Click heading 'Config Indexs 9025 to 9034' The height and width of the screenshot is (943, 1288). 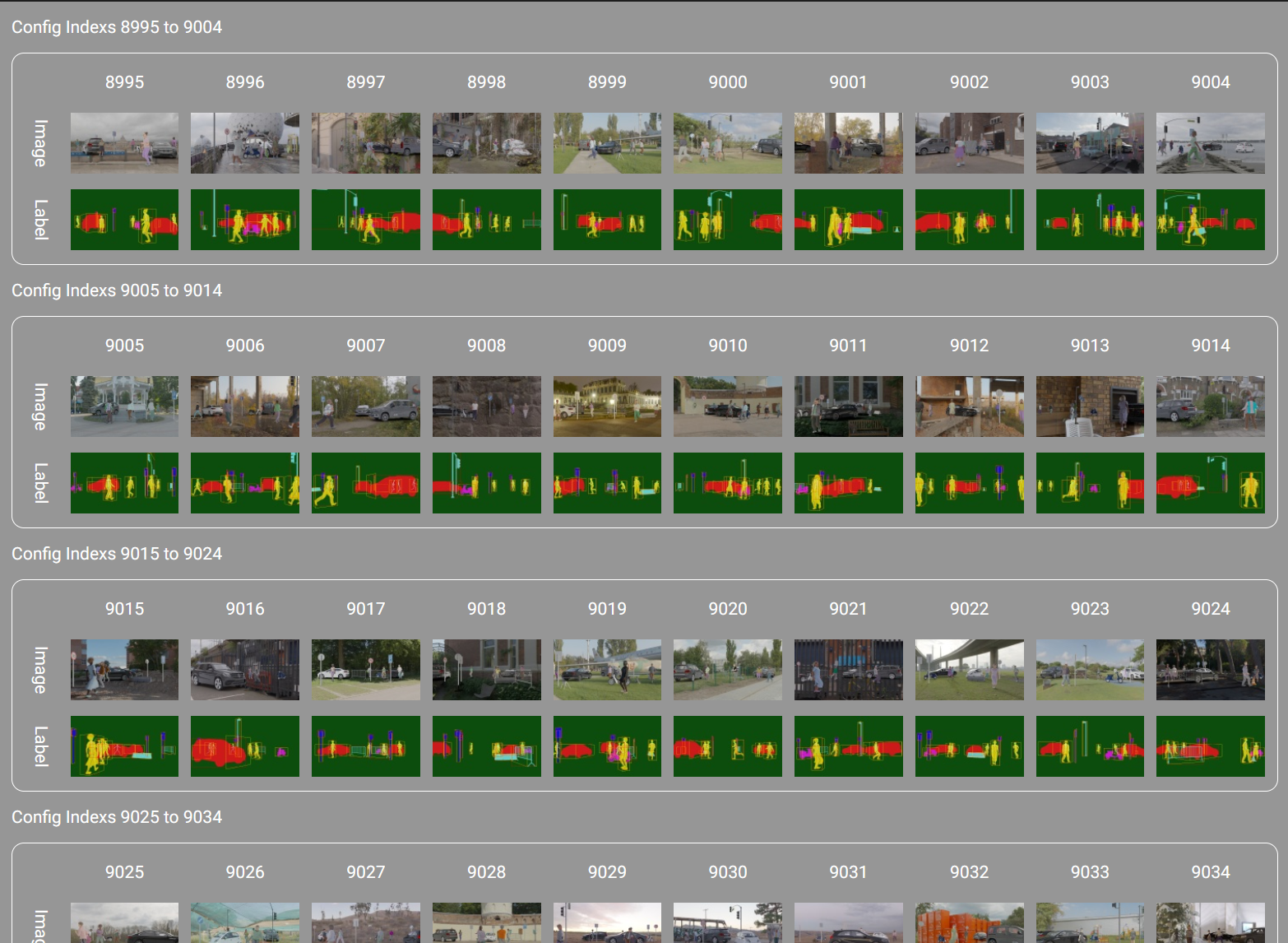117,817
